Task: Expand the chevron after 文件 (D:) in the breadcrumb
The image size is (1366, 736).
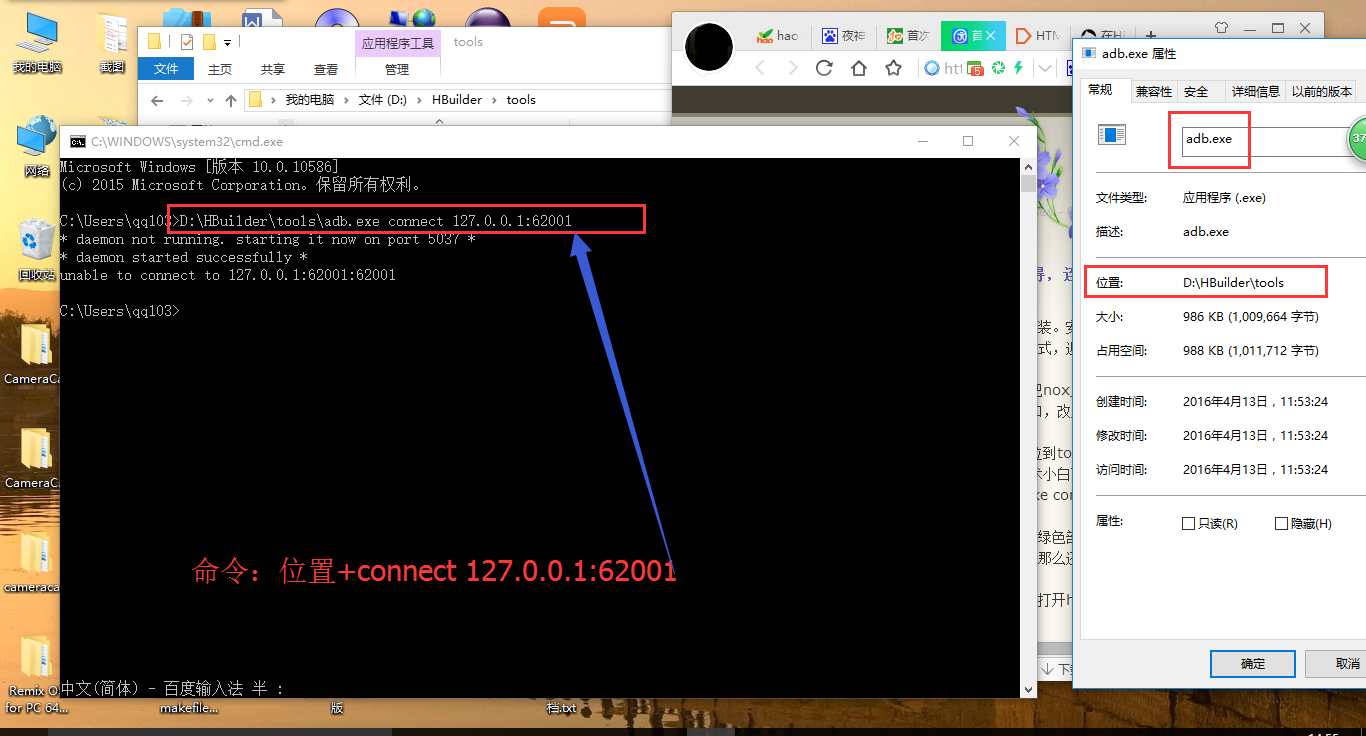Action: 420,100
